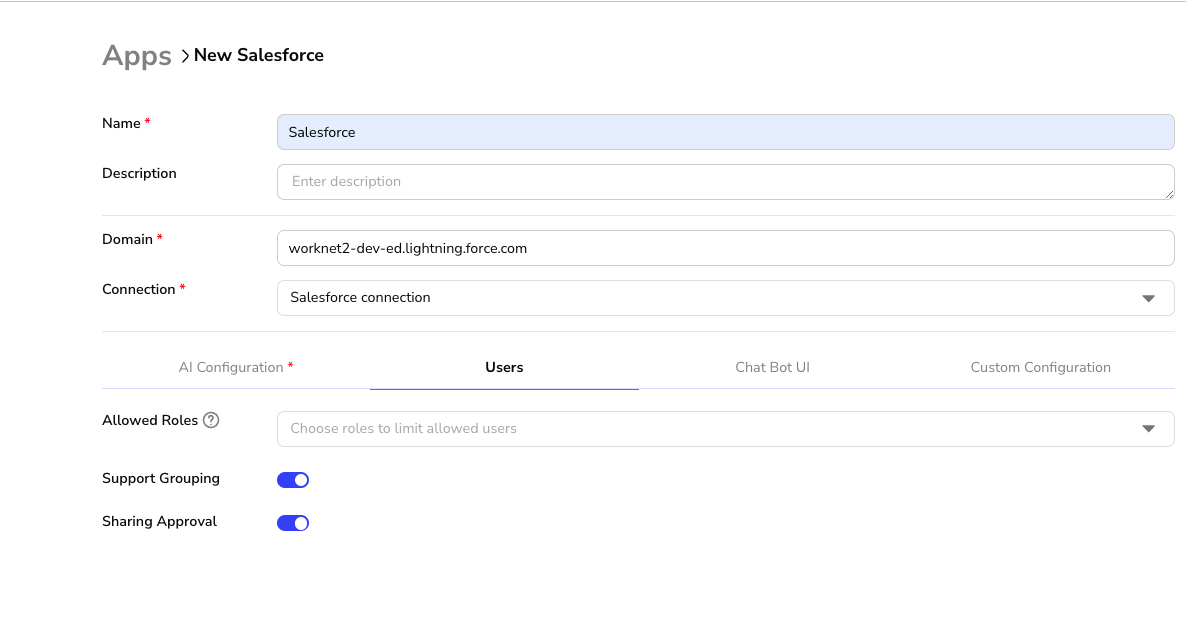Click the Allowed Roles label
1186x635 pixels.
tap(150, 420)
